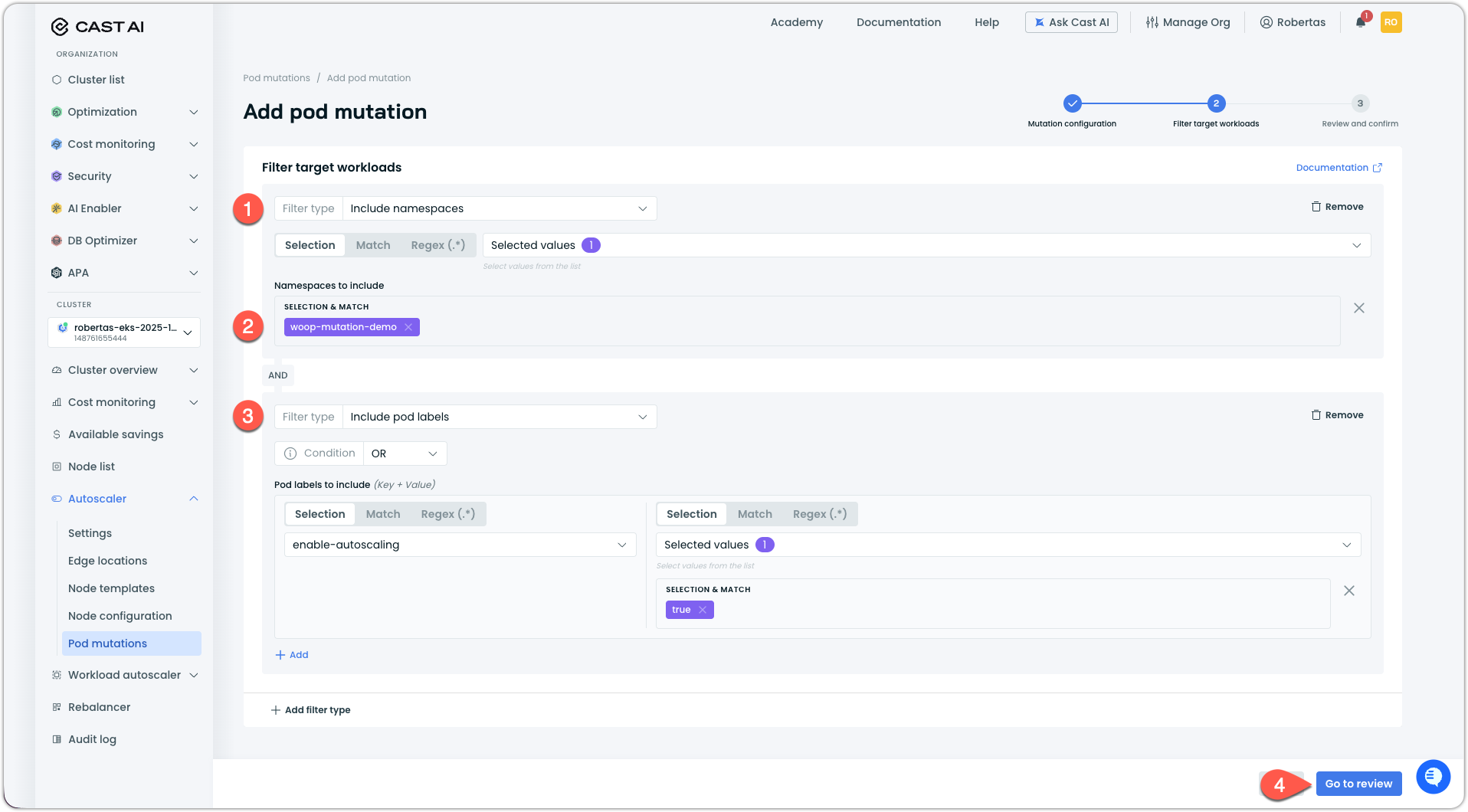Open the Documentation link in filter panel

click(1339, 168)
